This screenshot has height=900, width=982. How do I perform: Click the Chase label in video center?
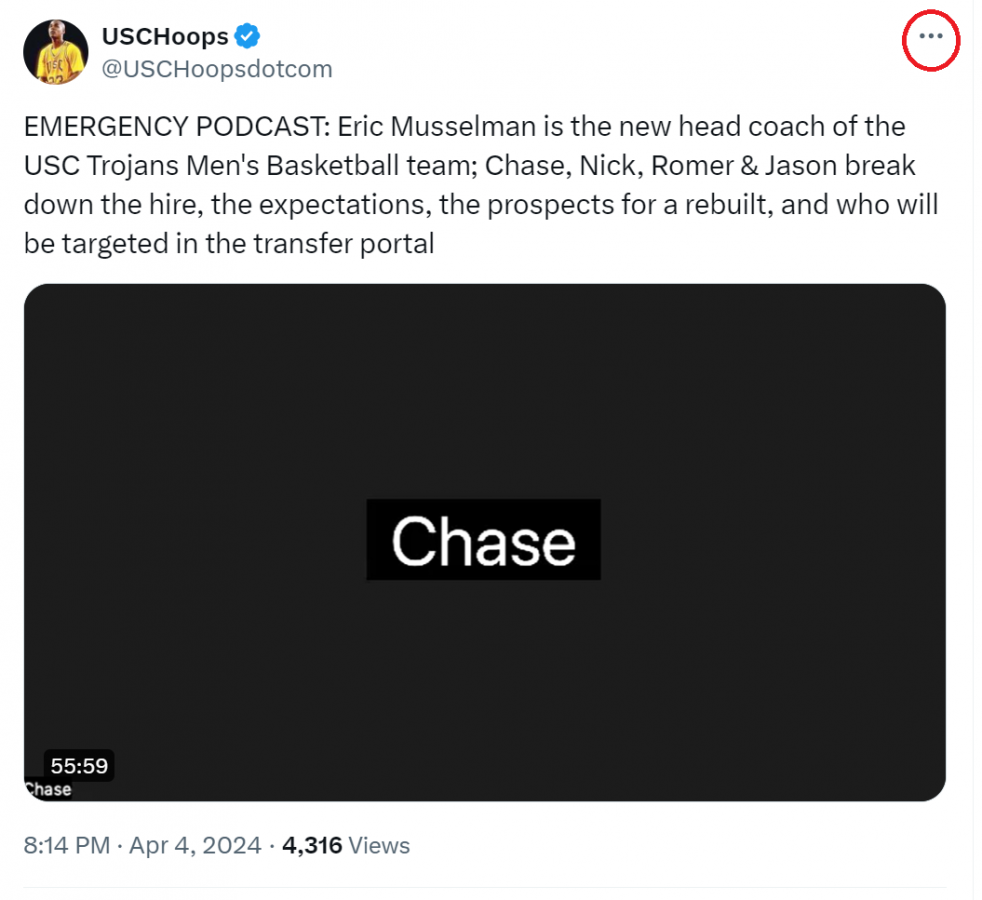(x=483, y=540)
